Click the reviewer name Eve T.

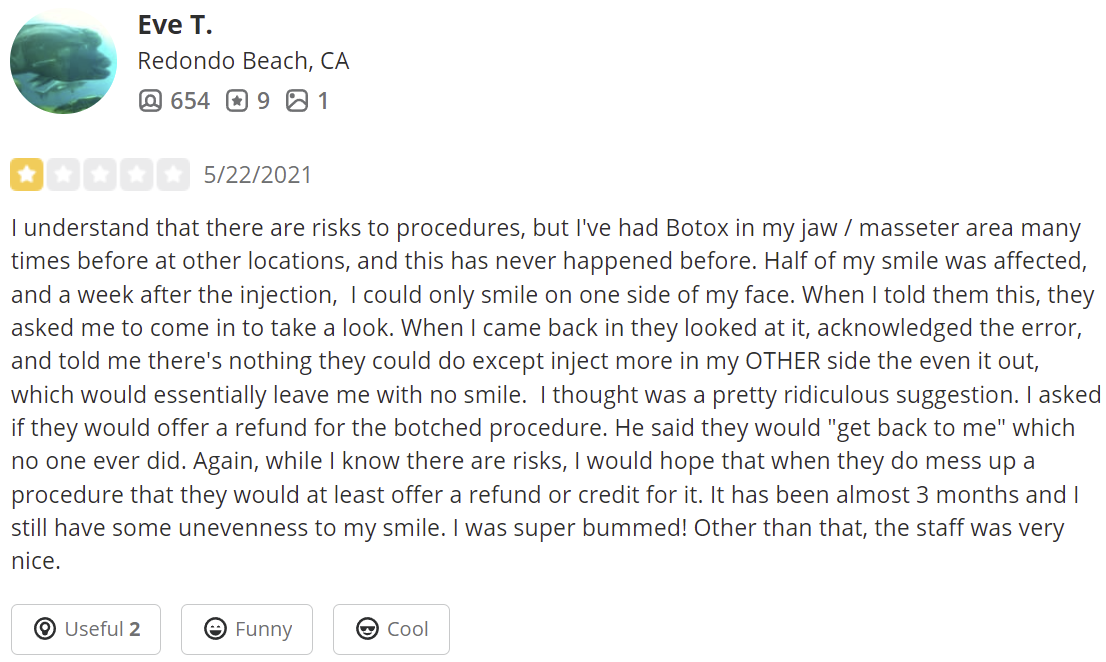tap(175, 25)
